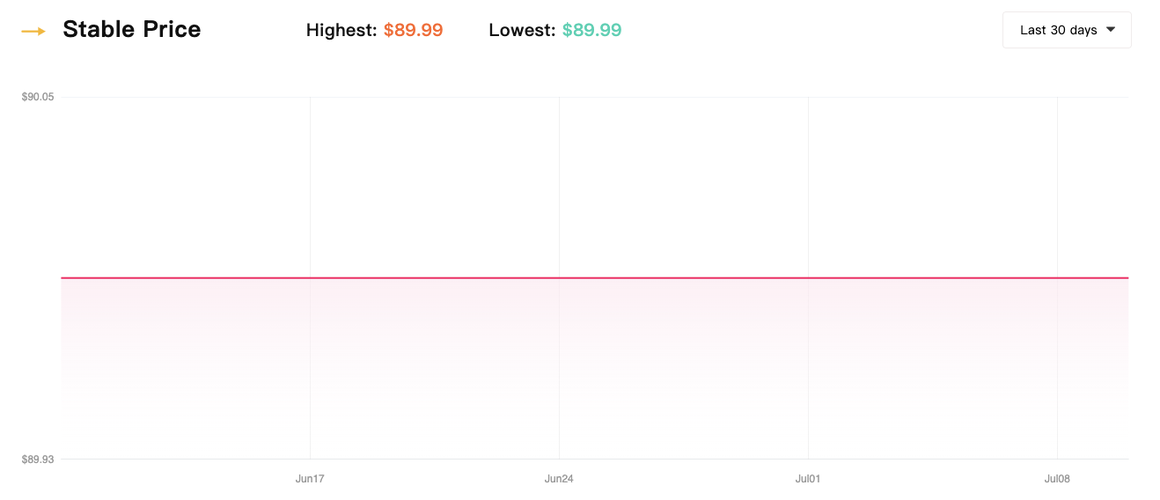Screen dimensions: 1160x500
Task: Click the orange Highest price $89.99
Action: pos(413,30)
